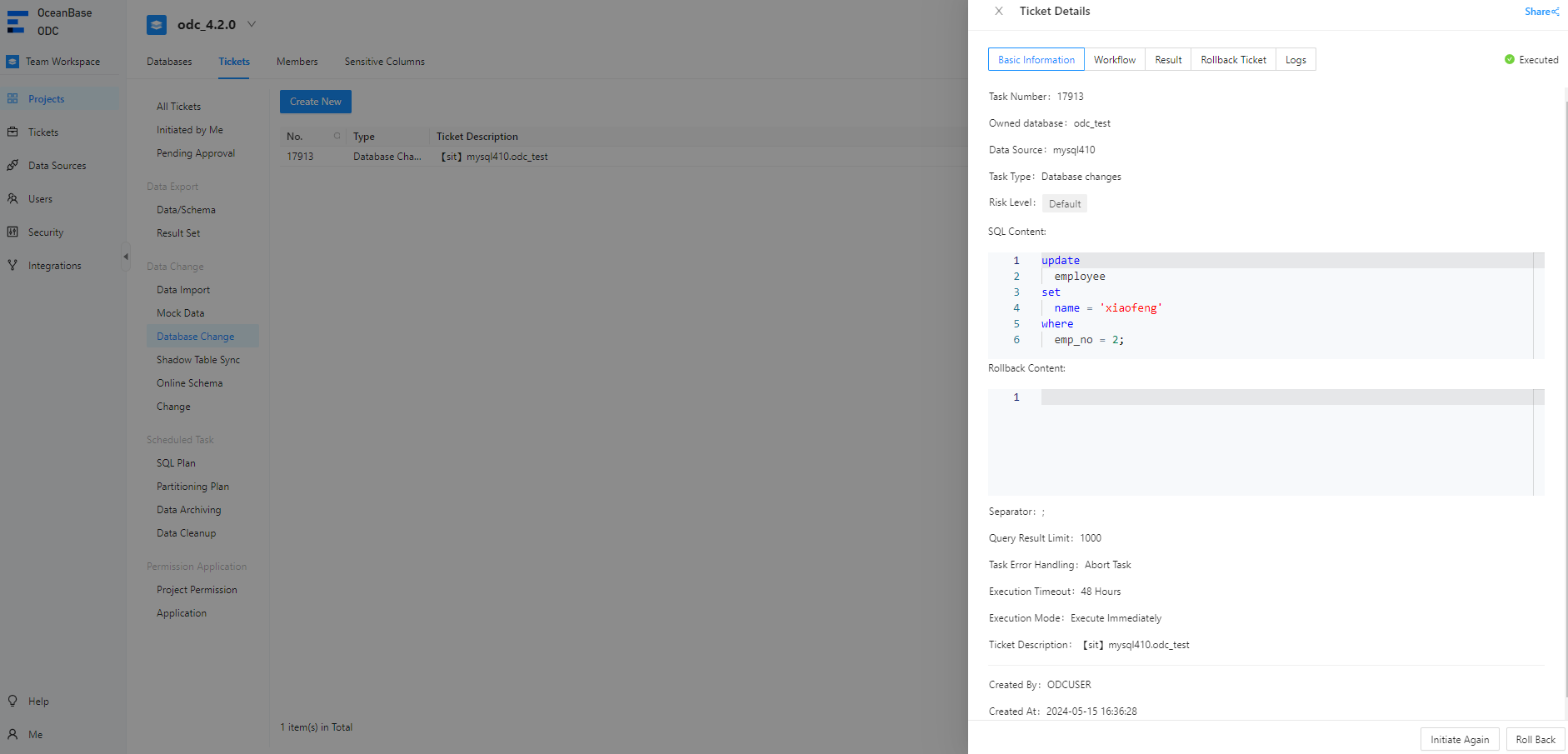
Task: Click inside the Rollback Content editor
Action: click(1283, 442)
